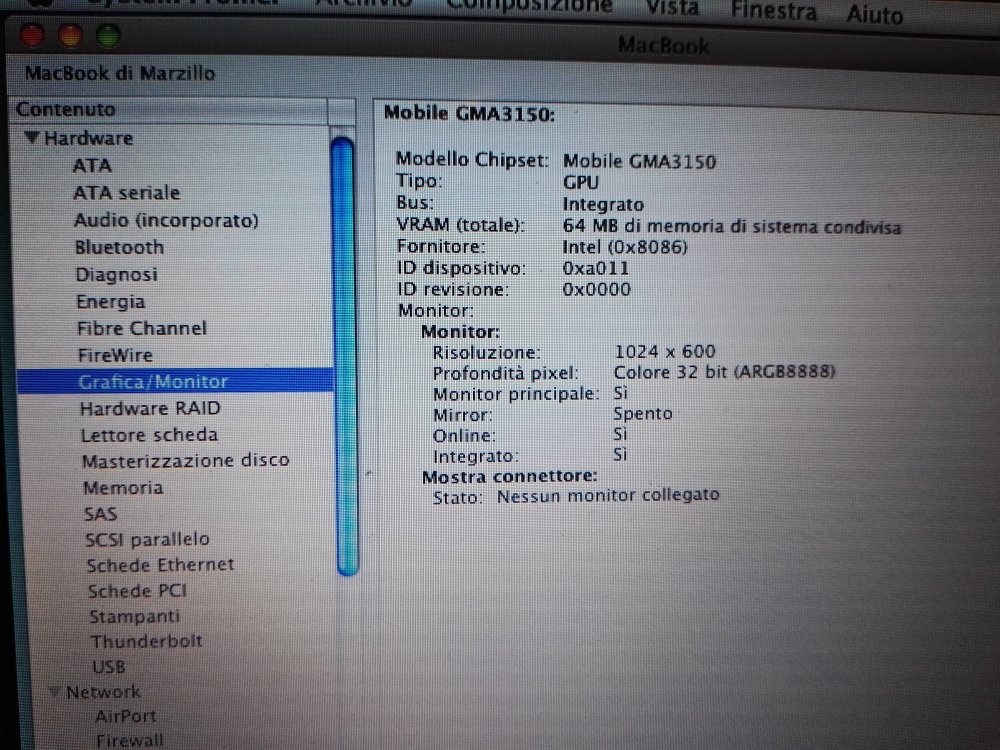The image size is (1000, 750).
Task: Click the 'Mobile GMA3150:' heading
Action: 469,114
